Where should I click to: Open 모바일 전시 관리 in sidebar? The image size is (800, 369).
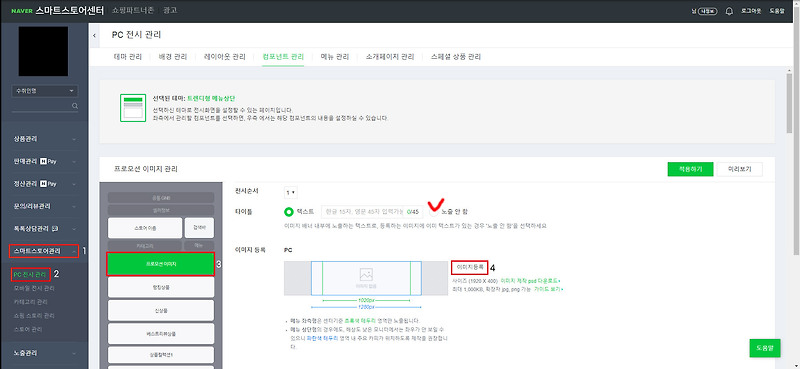pyautogui.click(x=34, y=288)
